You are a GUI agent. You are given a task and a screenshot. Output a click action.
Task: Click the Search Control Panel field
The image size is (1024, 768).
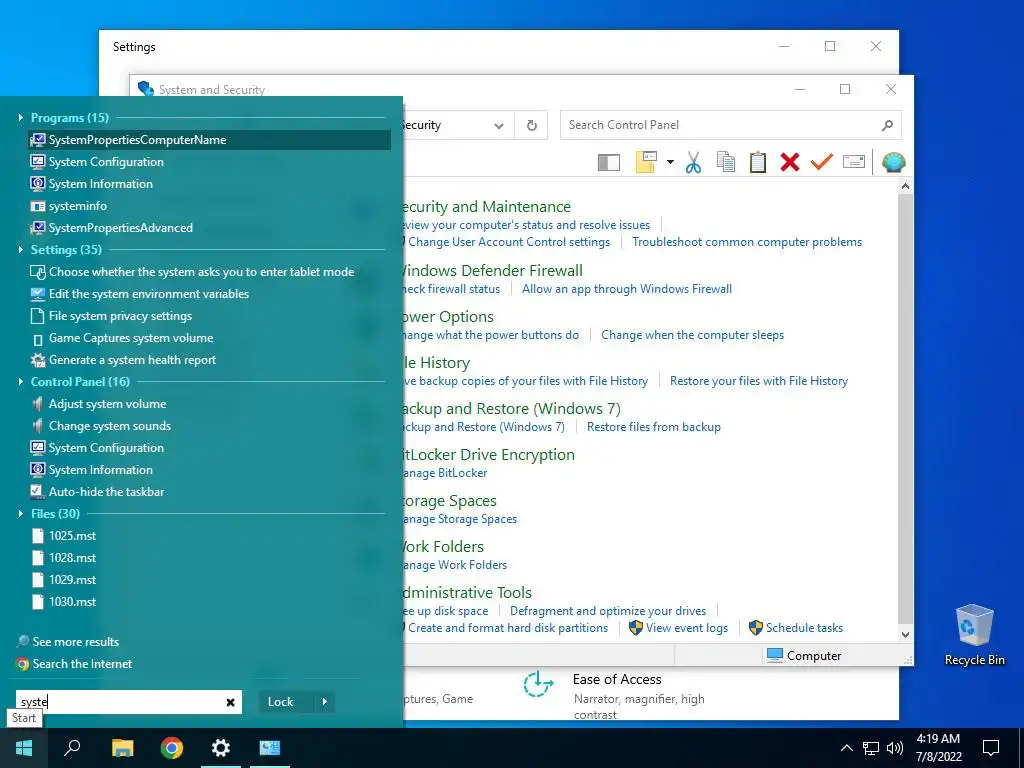pos(730,125)
